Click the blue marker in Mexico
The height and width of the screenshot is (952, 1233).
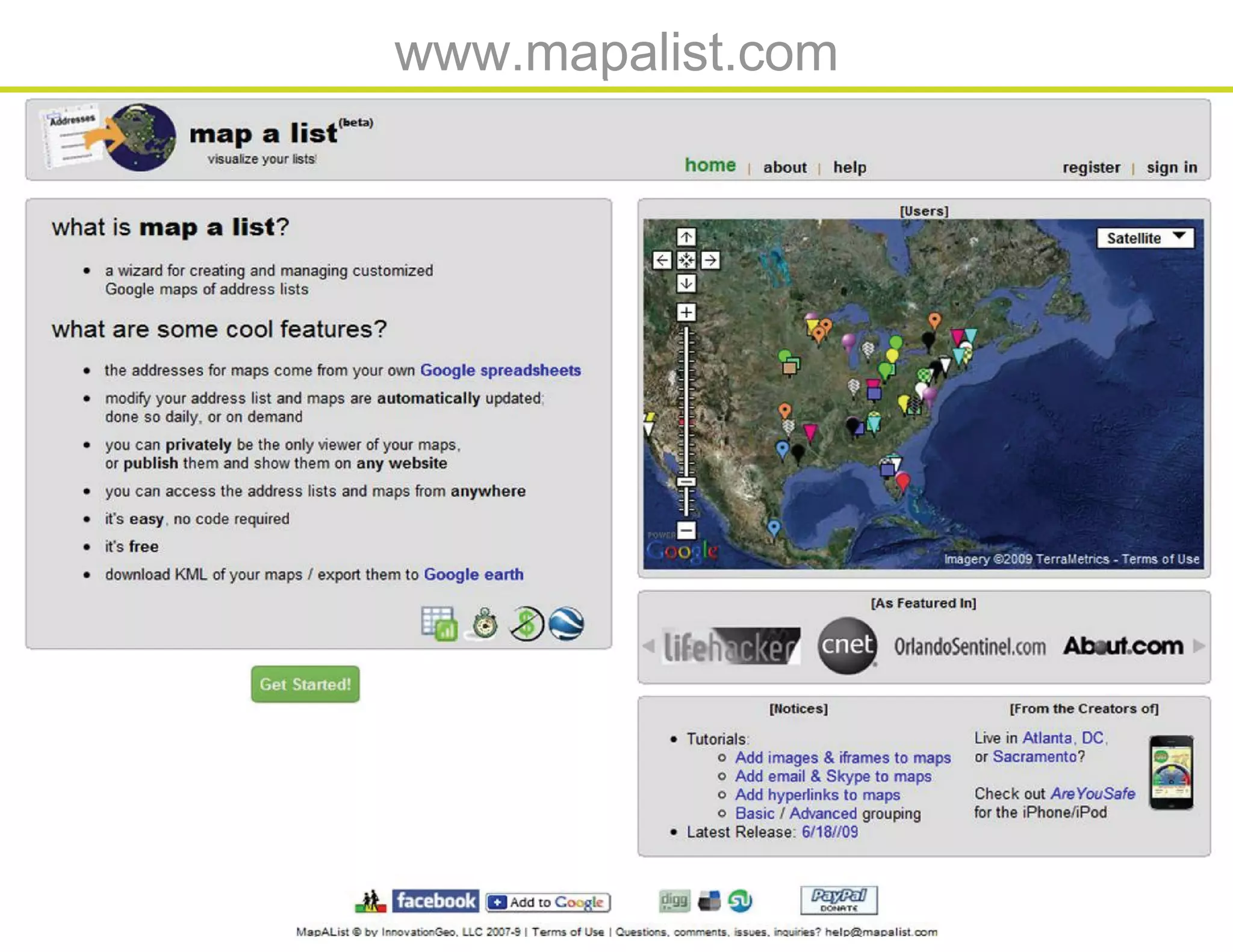click(774, 528)
